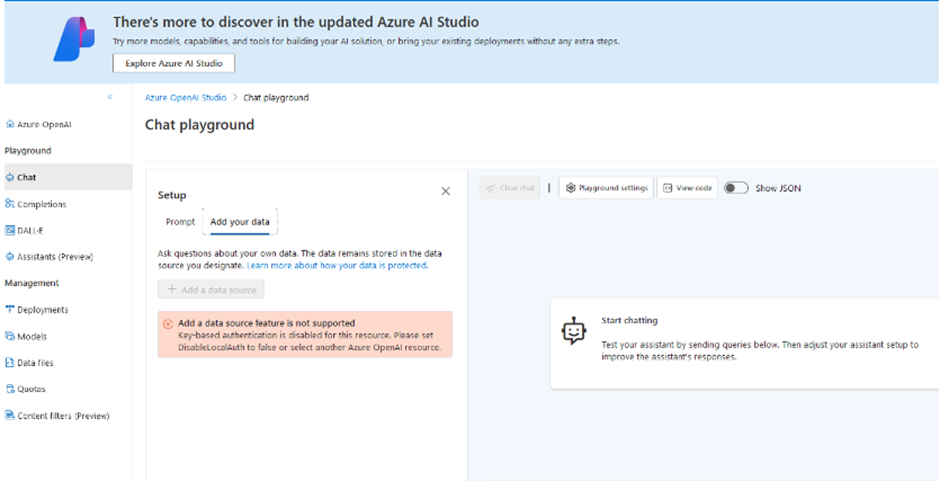Click Explore Azure AI Studio button

tap(174, 64)
